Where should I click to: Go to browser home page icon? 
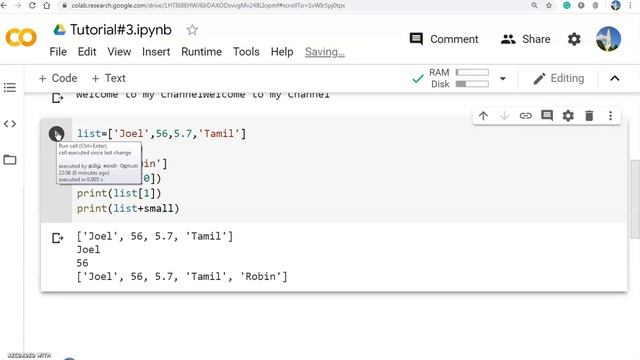coord(47,5)
